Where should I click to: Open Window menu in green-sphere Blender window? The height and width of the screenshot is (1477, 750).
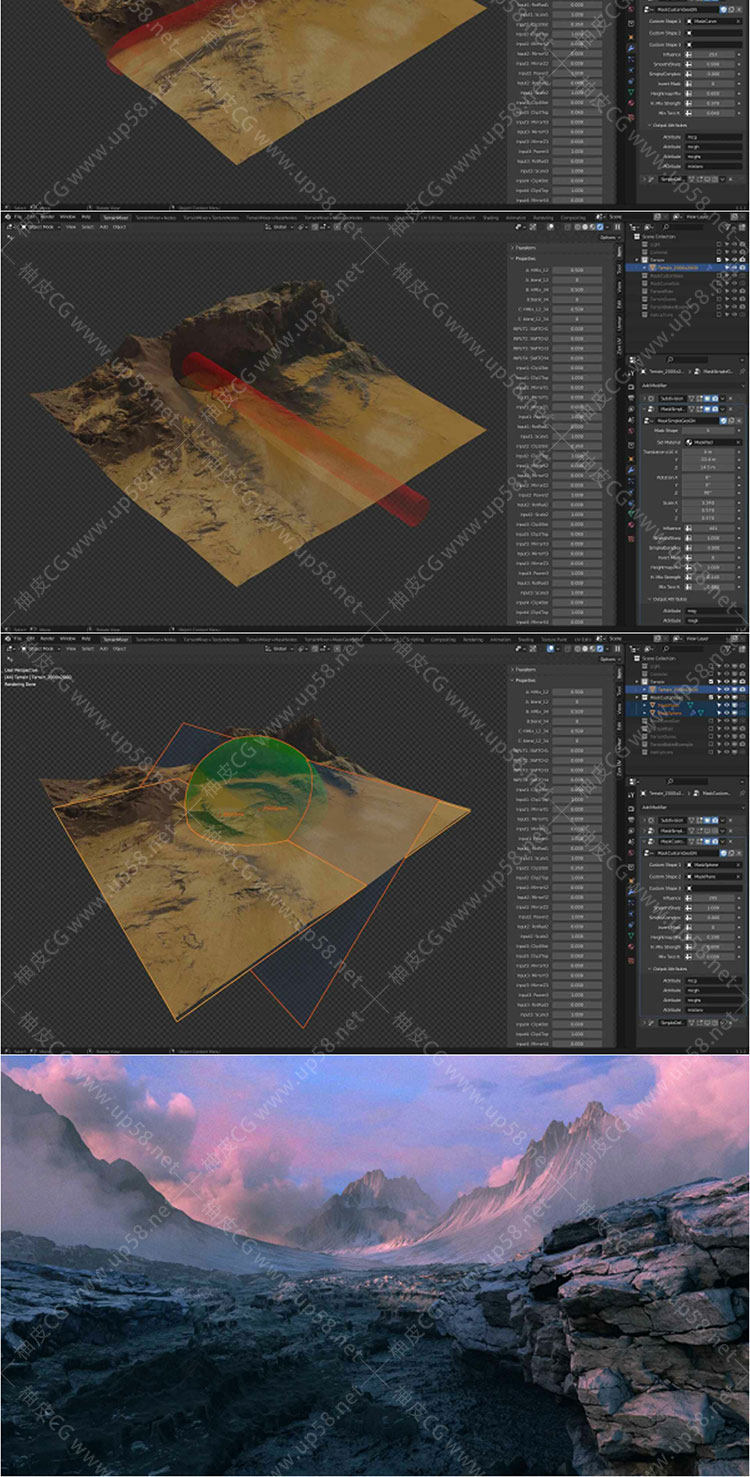coord(66,638)
